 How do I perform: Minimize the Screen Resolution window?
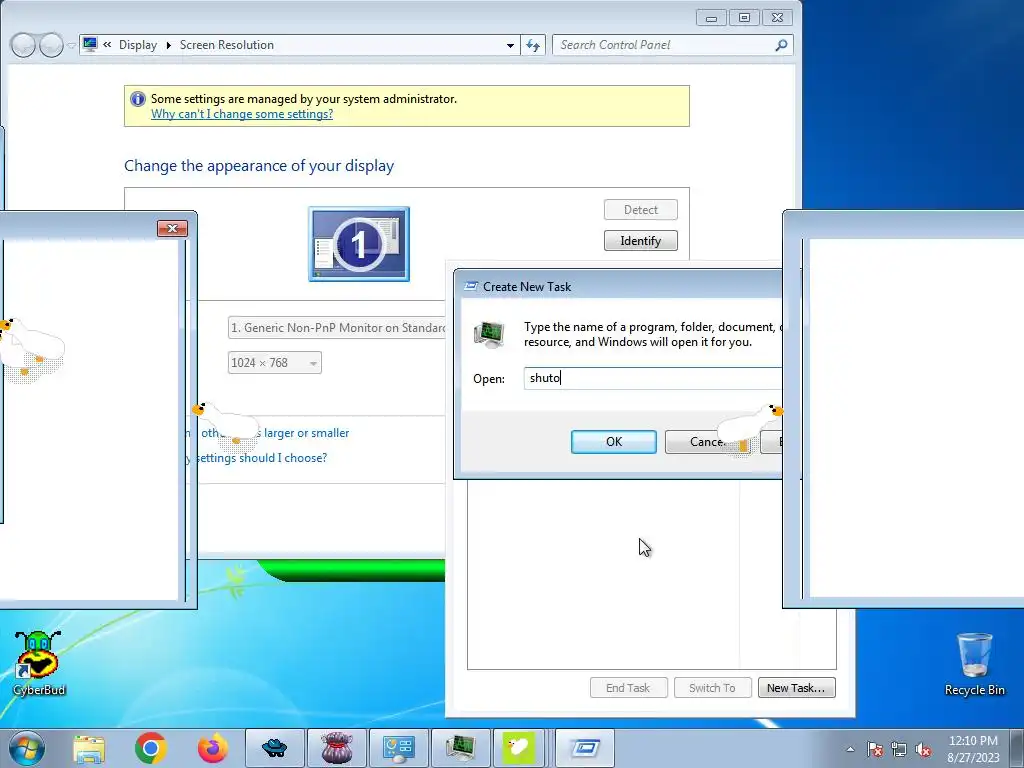pyautogui.click(x=711, y=18)
